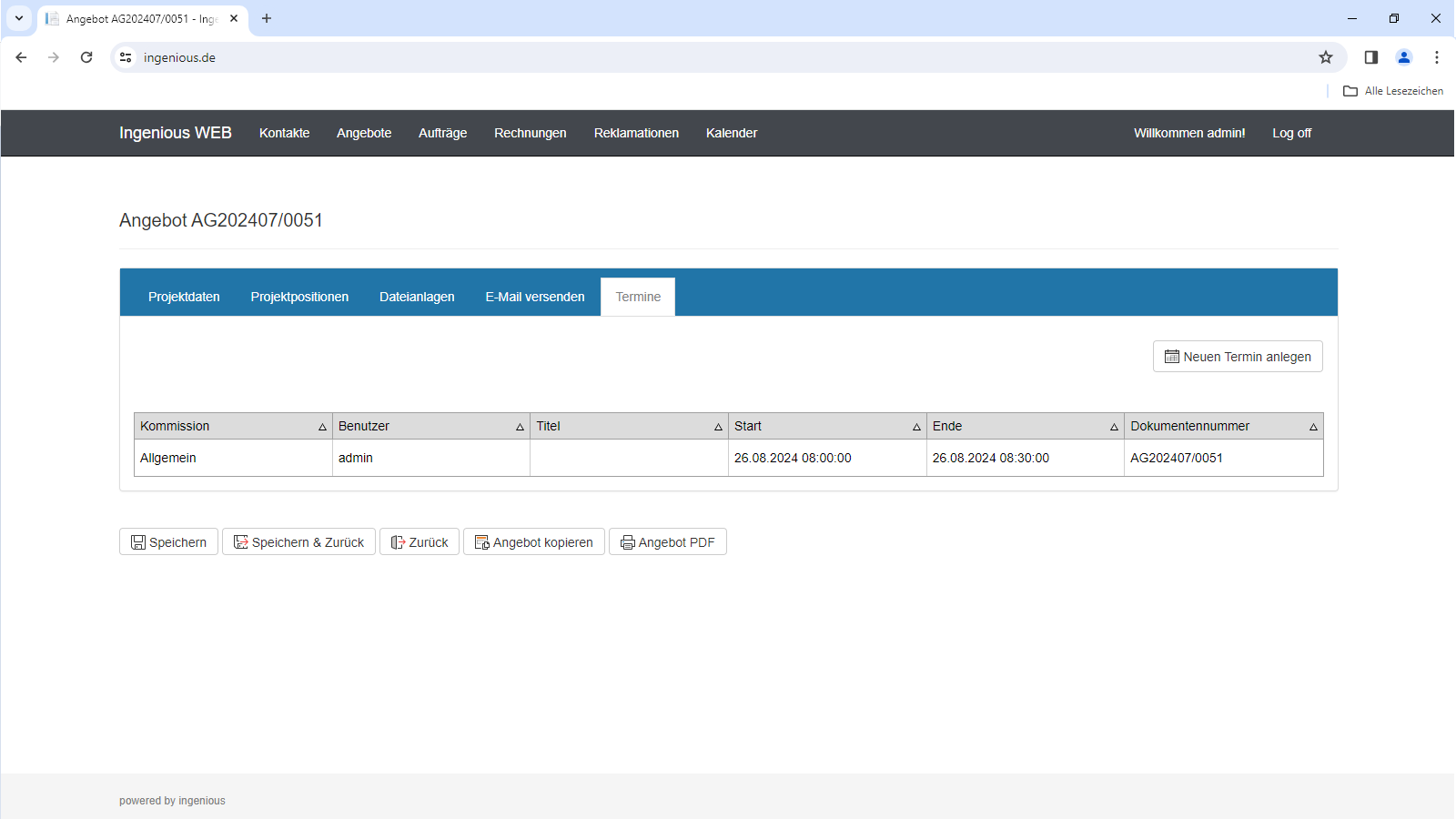Sort by the Kommission column arrow
Image resolution: width=1456 pixels, height=819 pixels.
[322, 427]
